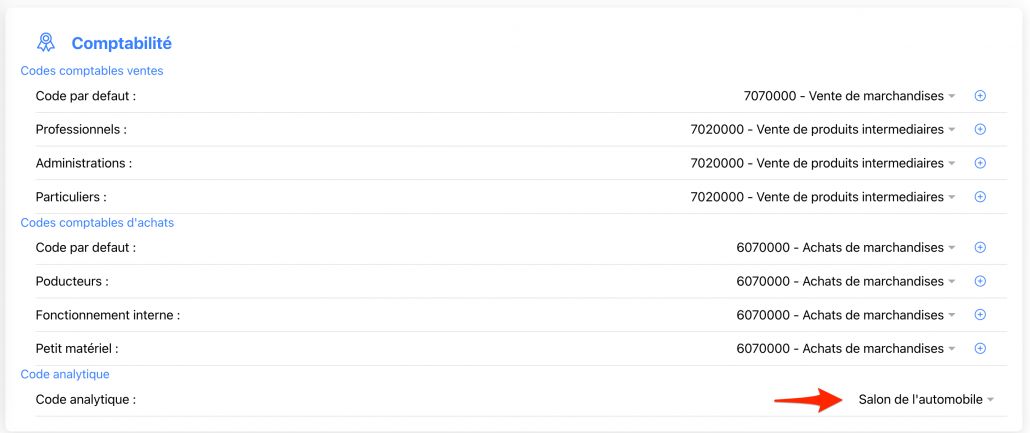
Task: Click plus icon beside Poducteurs row
Action: 980,281
